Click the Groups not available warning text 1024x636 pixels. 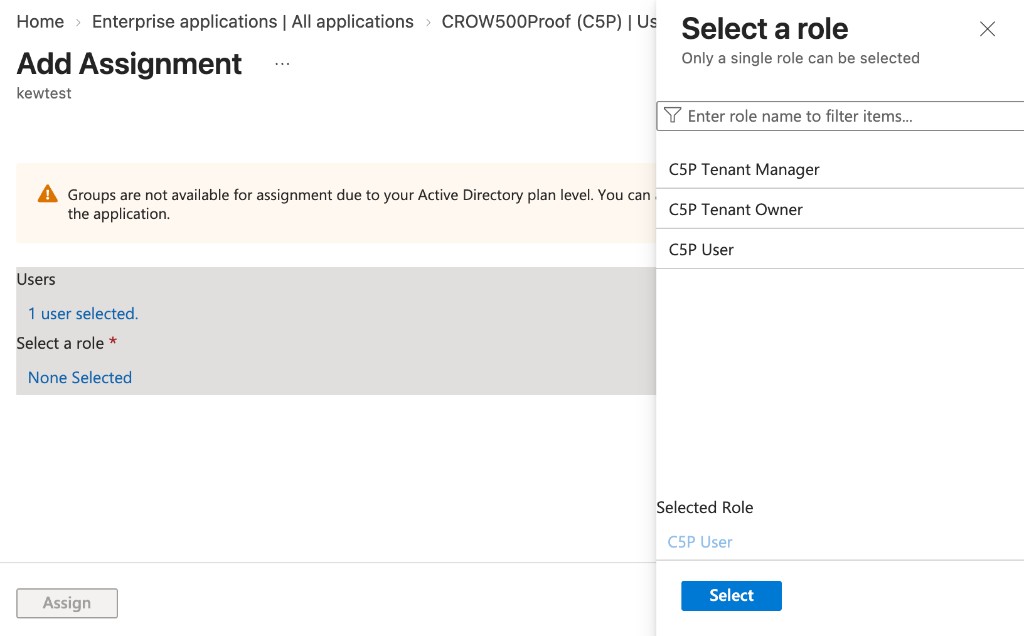(360, 204)
